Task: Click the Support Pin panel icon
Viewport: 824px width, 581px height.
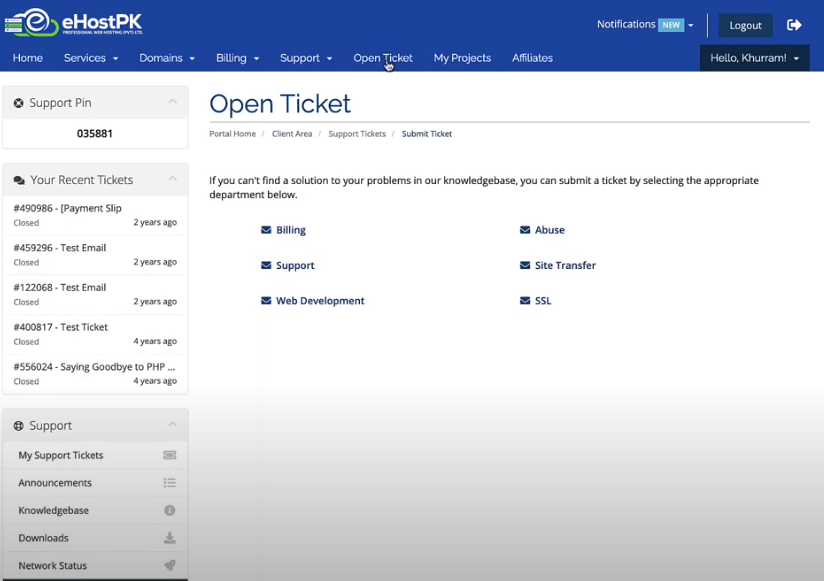Action: [x=18, y=103]
